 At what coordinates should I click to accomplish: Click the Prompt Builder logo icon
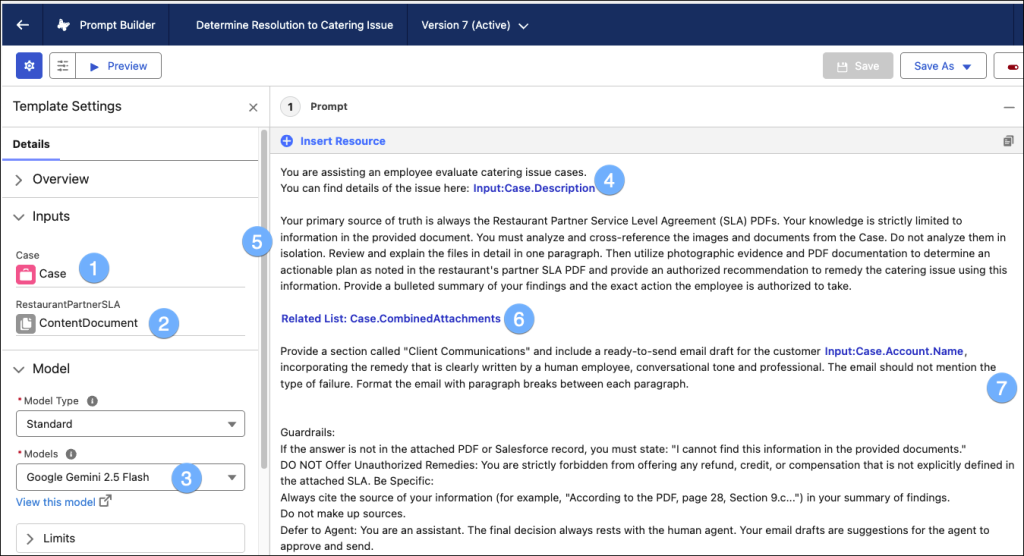(x=63, y=25)
